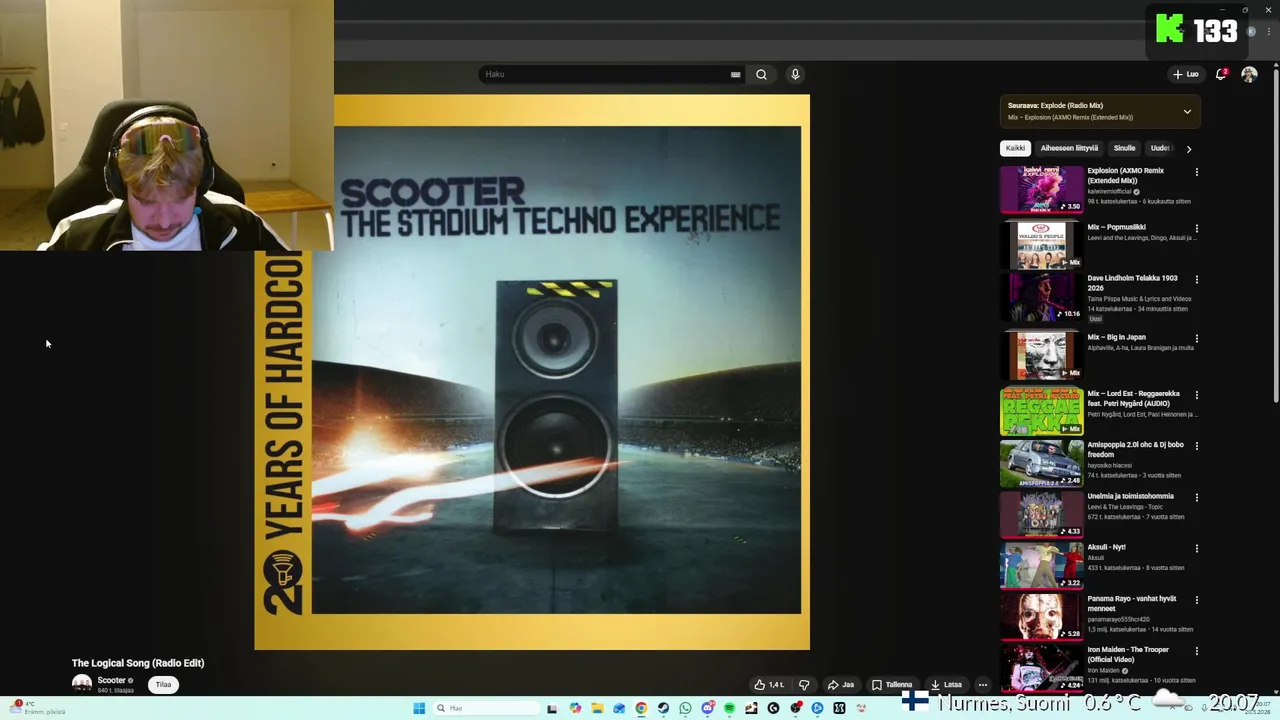The image size is (1280, 720).
Task: Open options for Aksuli - Nyt! video
Action: [1196, 548]
